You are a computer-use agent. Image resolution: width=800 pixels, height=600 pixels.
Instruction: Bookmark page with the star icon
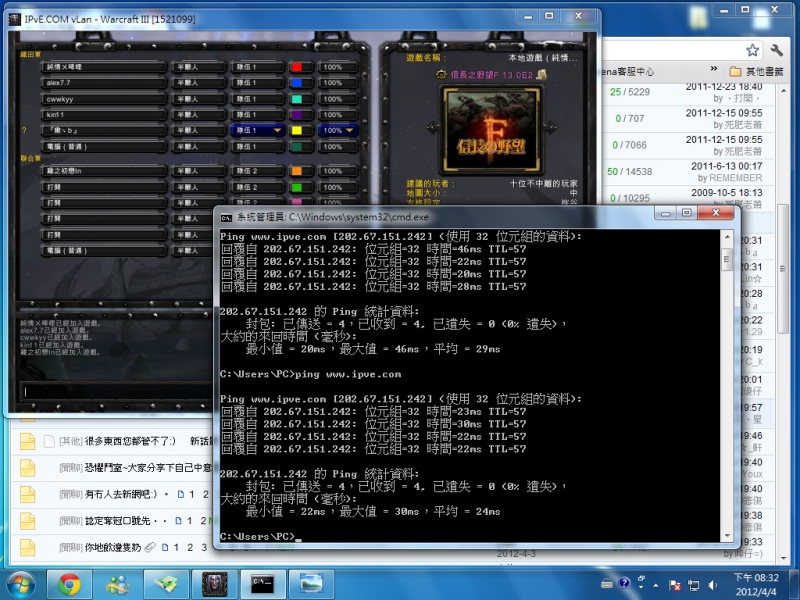(x=751, y=50)
